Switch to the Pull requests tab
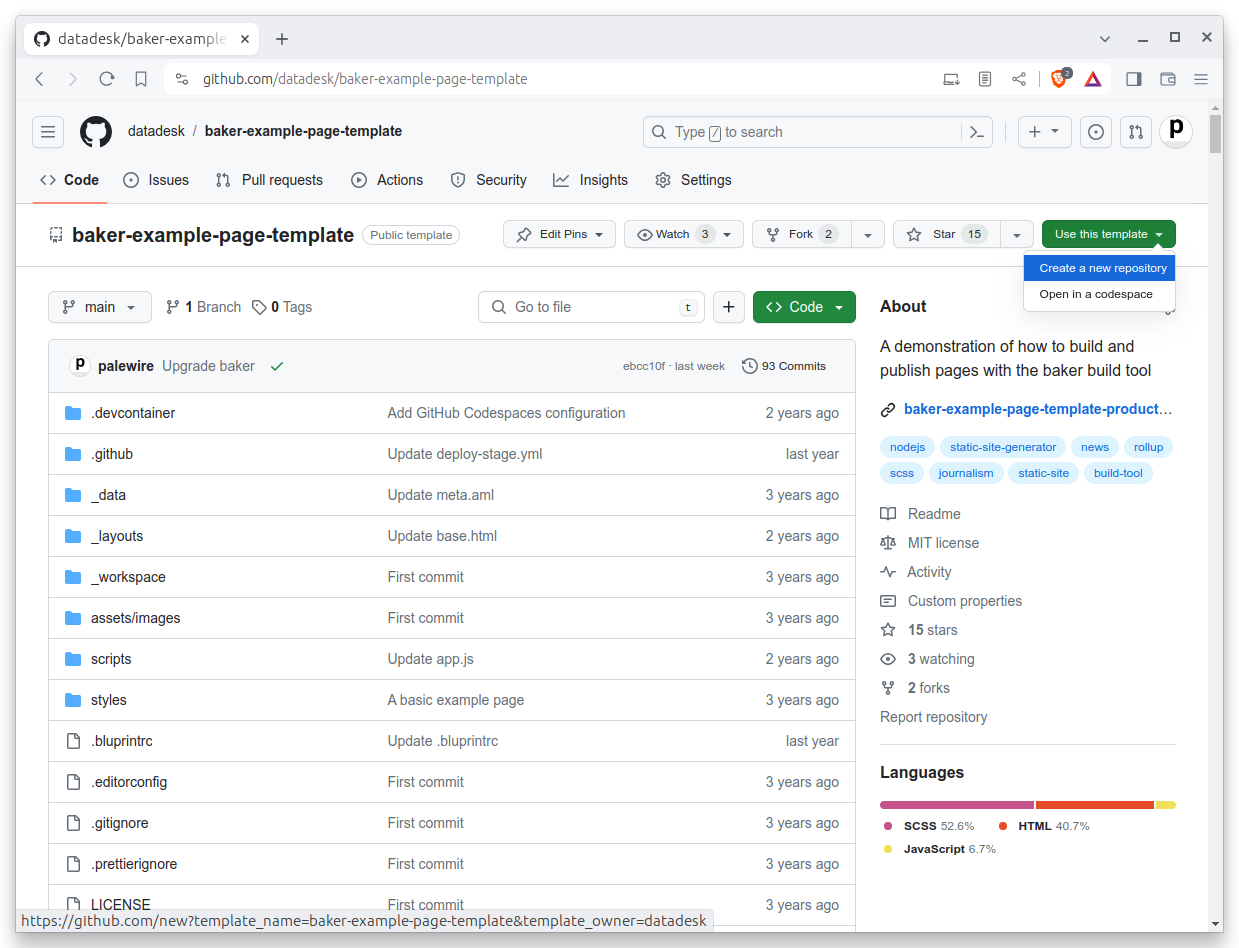1239x948 pixels. tap(269, 180)
